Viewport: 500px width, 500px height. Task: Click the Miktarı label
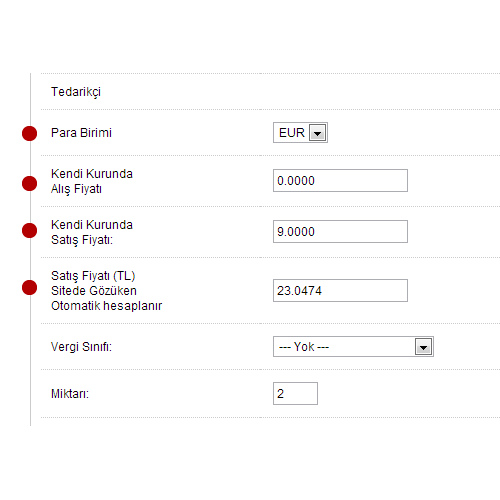[x=70, y=394]
